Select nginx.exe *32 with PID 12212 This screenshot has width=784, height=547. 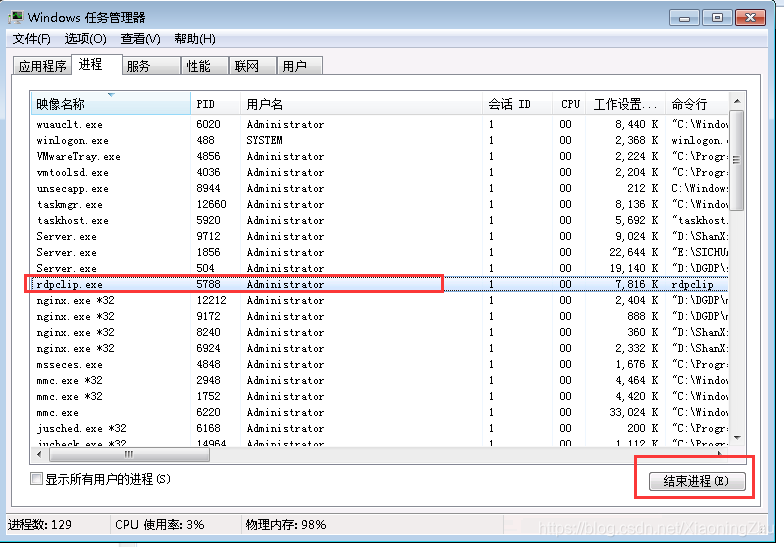(379, 300)
